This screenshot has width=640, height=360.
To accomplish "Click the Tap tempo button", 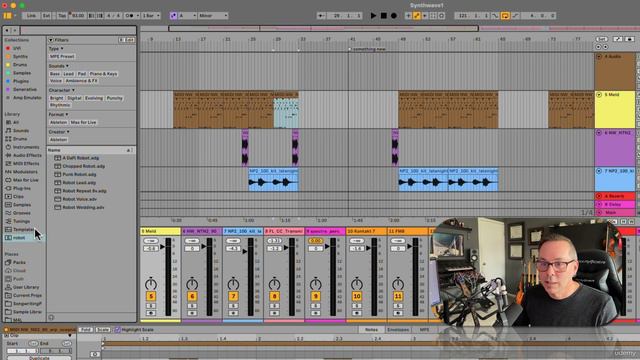I will click(62, 16).
